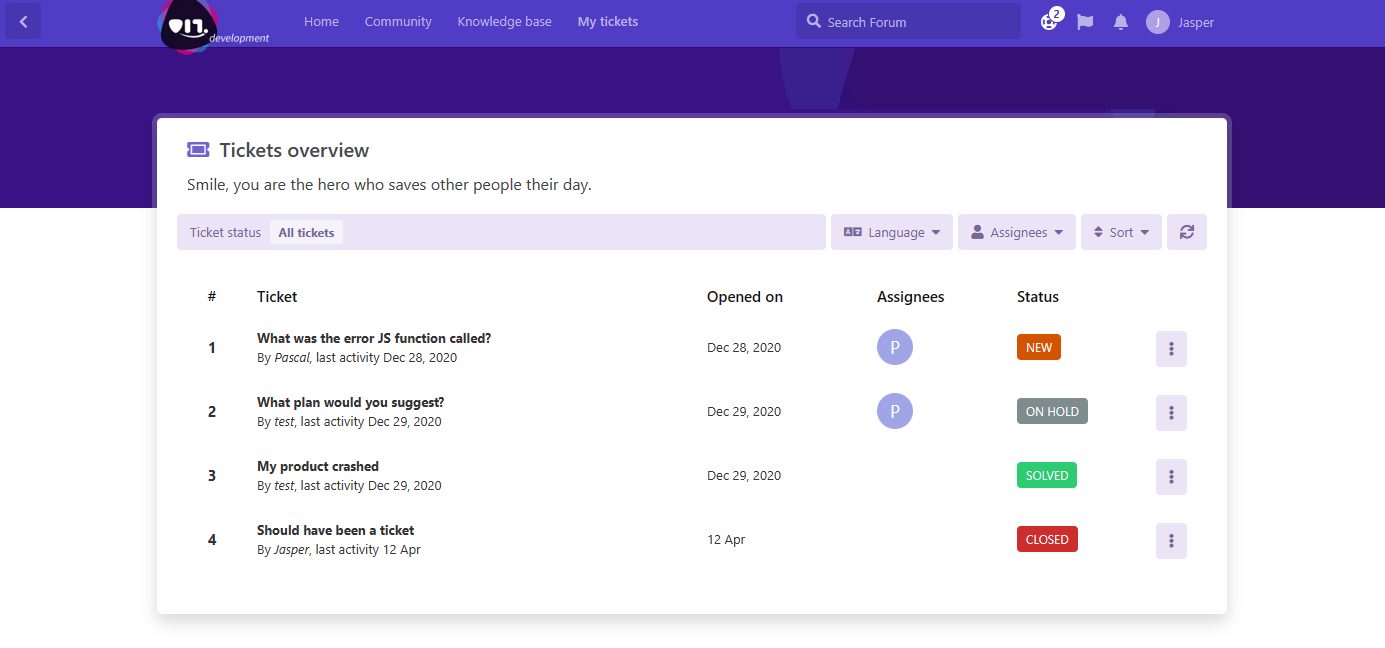Image resolution: width=1385 pixels, height=648 pixels.
Task: Select the All tickets status filter
Action: [x=306, y=233]
